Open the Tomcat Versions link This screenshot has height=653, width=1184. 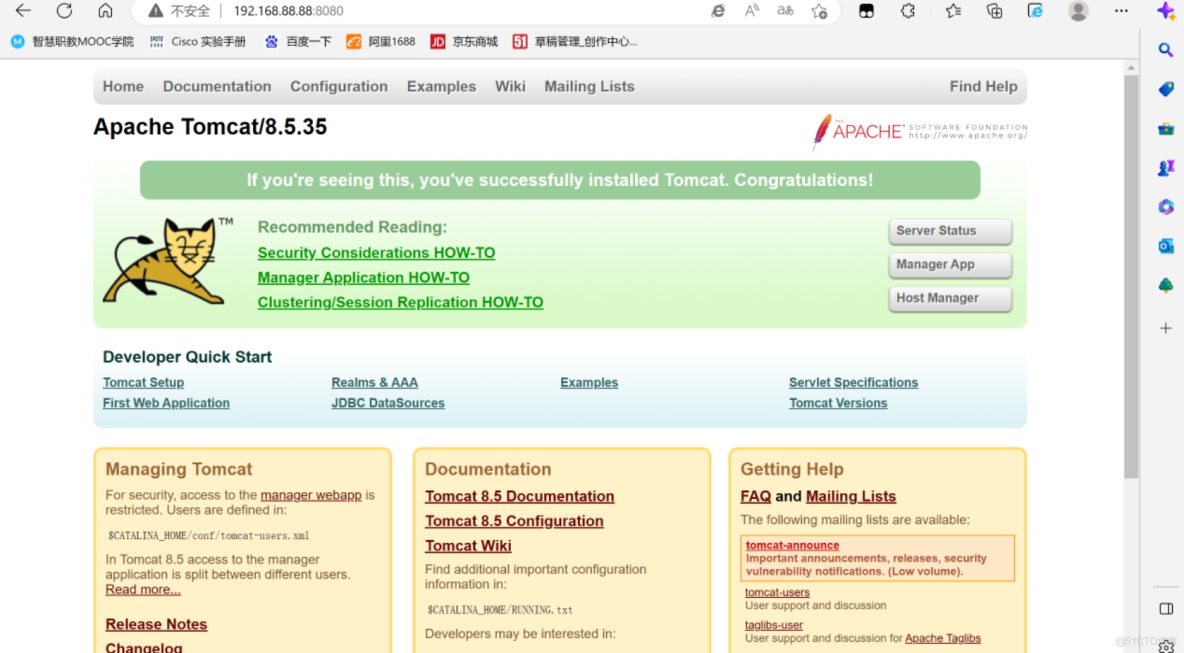(838, 403)
